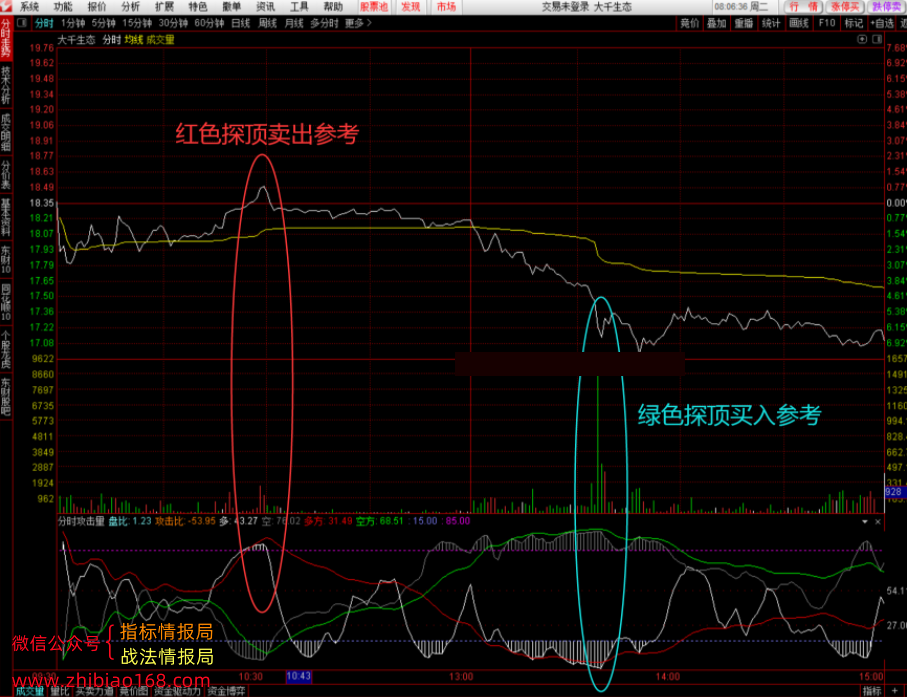907x697 pixels.
Task: Open the indicator panel dropdown arrow
Action: 865,522
